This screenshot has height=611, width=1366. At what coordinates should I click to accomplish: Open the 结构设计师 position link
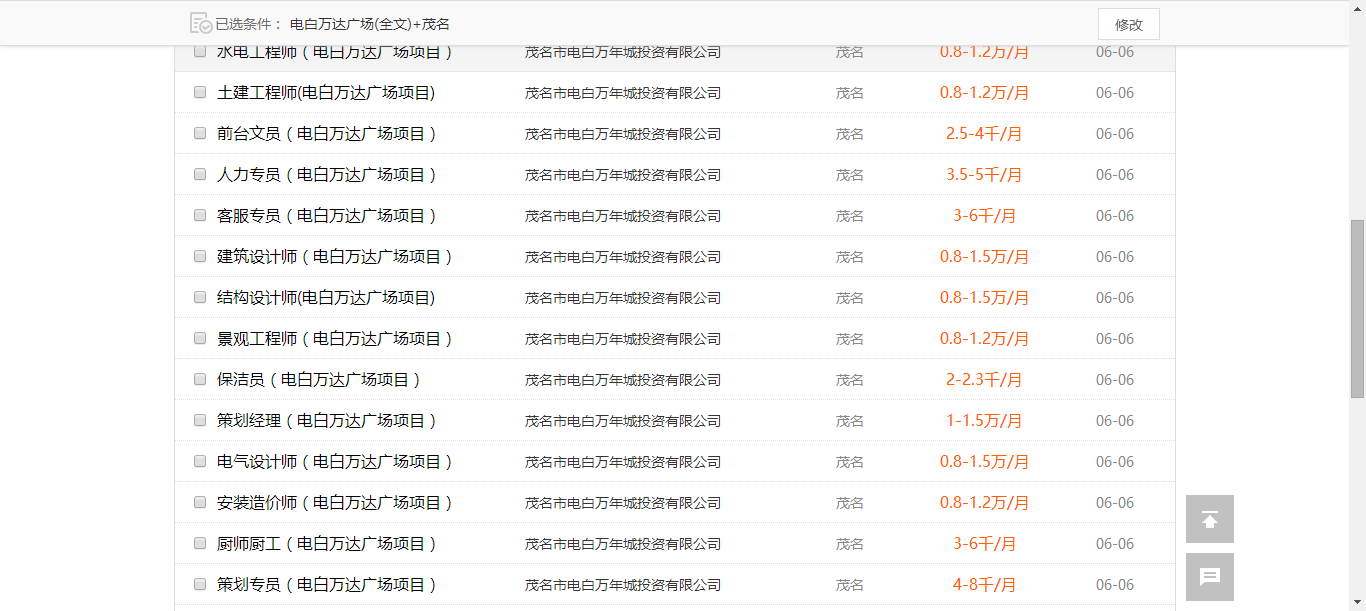325,298
